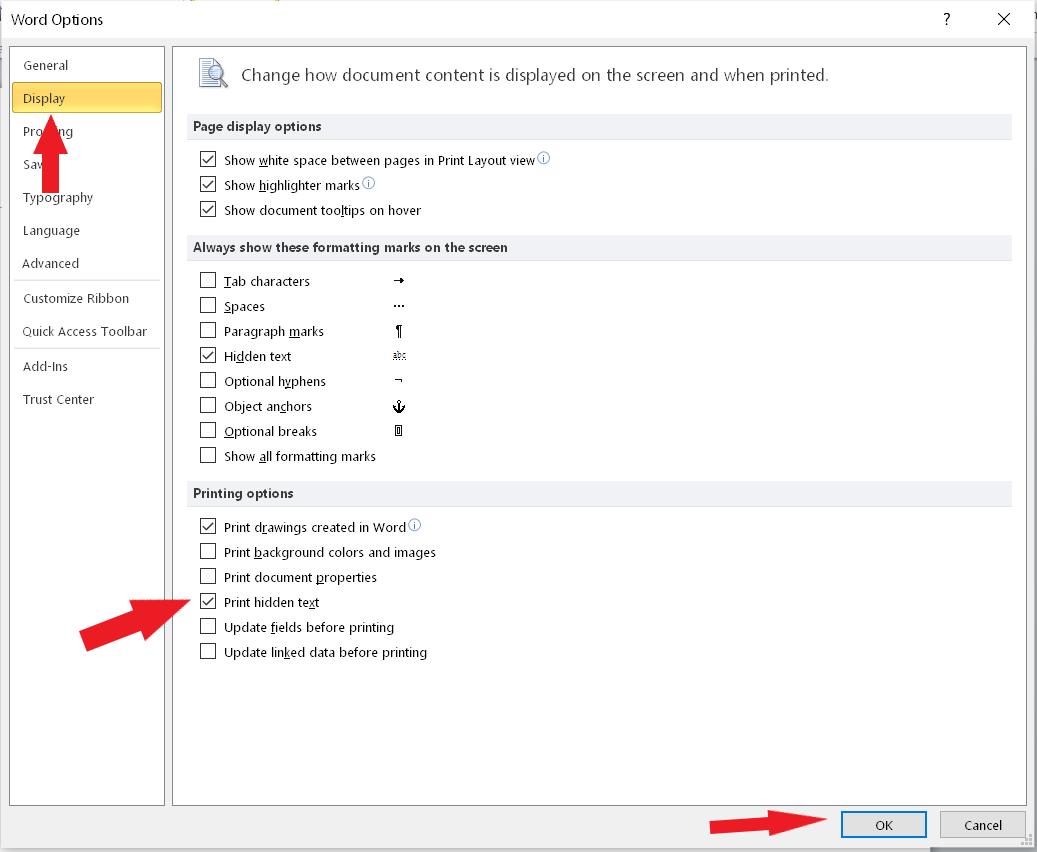
Task: Open Advanced options category
Action: pyautogui.click(x=87, y=263)
